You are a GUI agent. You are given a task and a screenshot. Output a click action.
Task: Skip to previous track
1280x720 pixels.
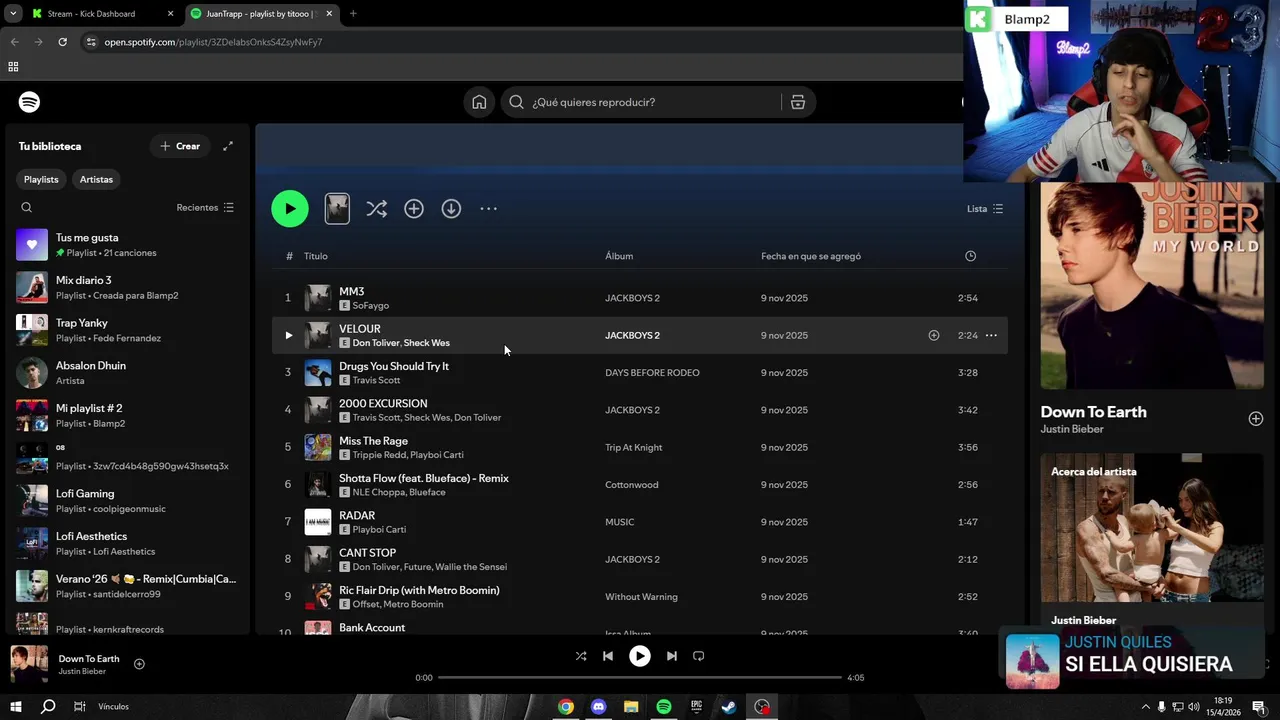tap(608, 656)
